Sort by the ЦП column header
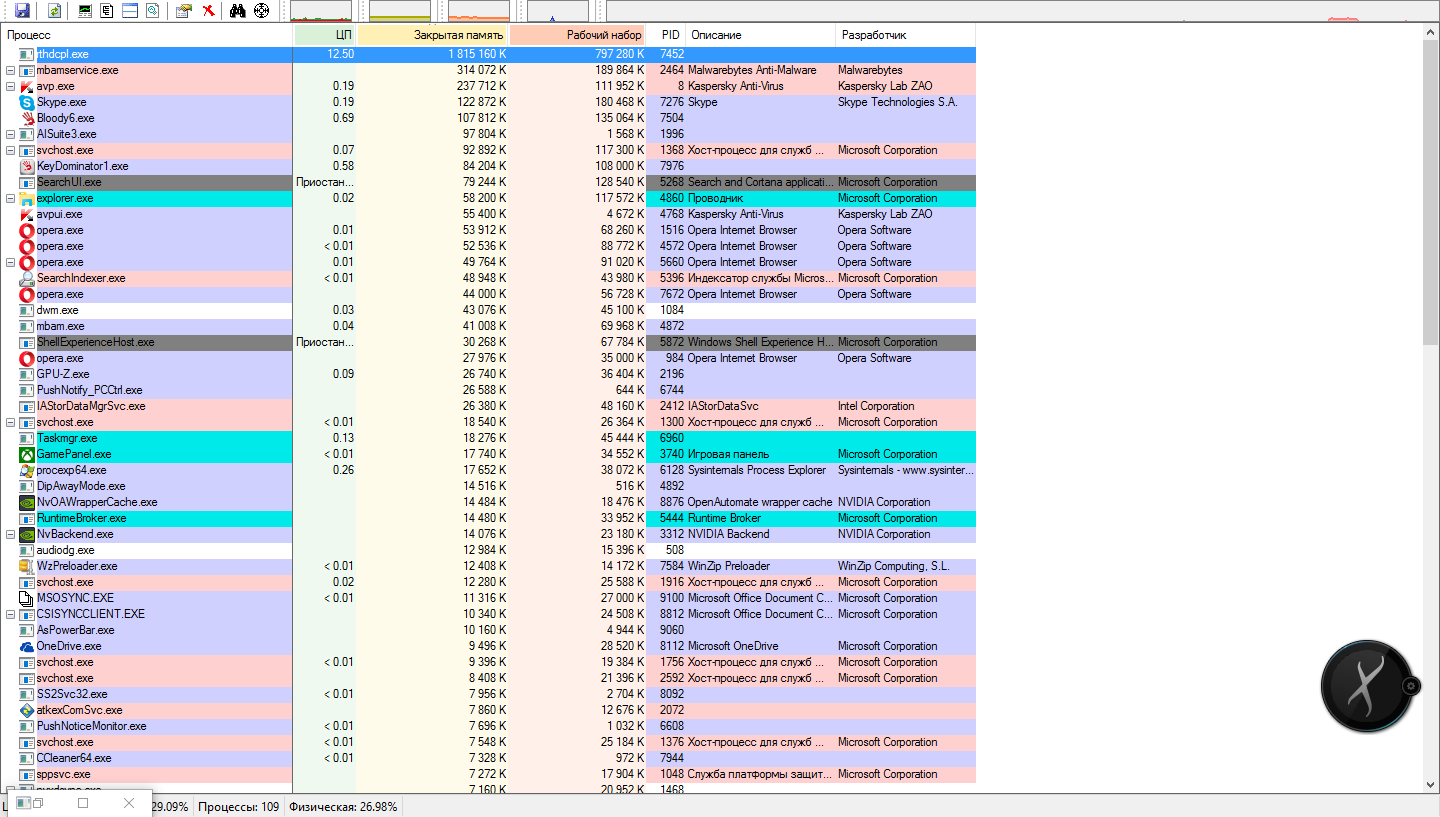 tap(325, 35)
